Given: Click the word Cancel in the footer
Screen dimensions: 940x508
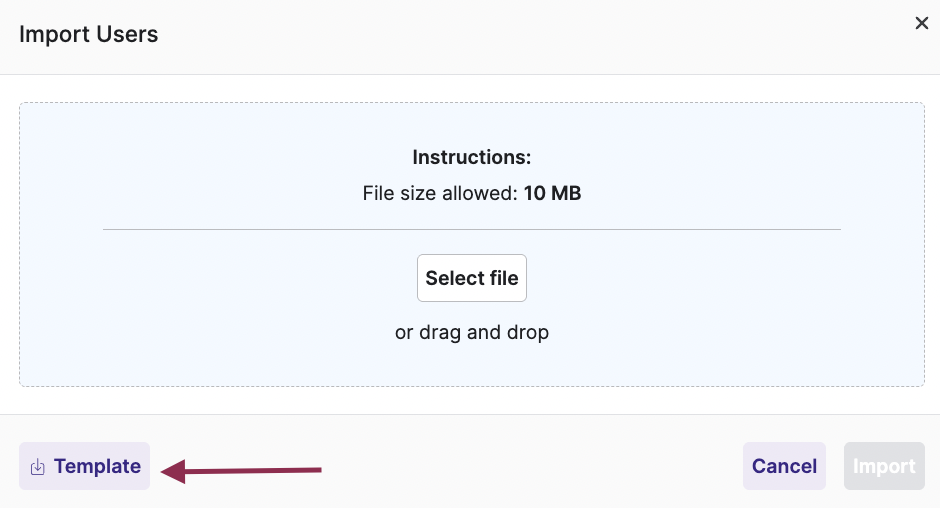Looking at the screenshot, I should point(784,466).
